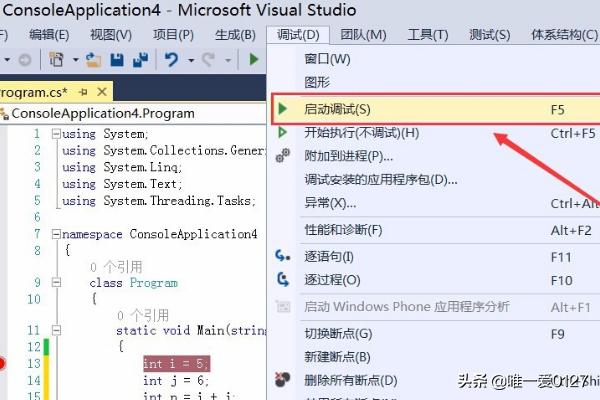This screenshot has height=400, width=600.
Task: Click the pin icon on Program.cs tab
Action: click(83, 92)
